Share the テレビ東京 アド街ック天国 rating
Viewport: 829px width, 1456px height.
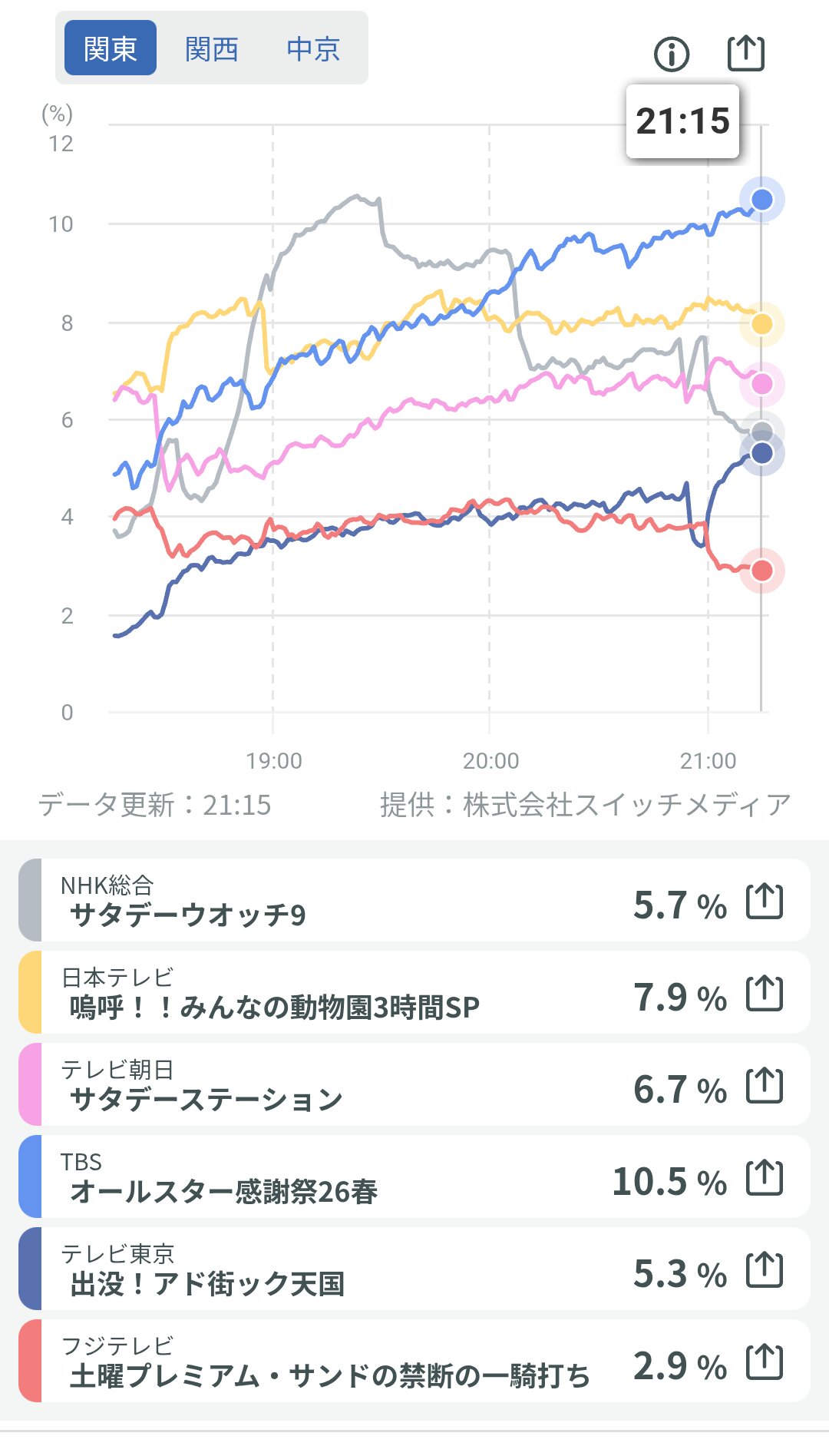[x=765, y=1269]
